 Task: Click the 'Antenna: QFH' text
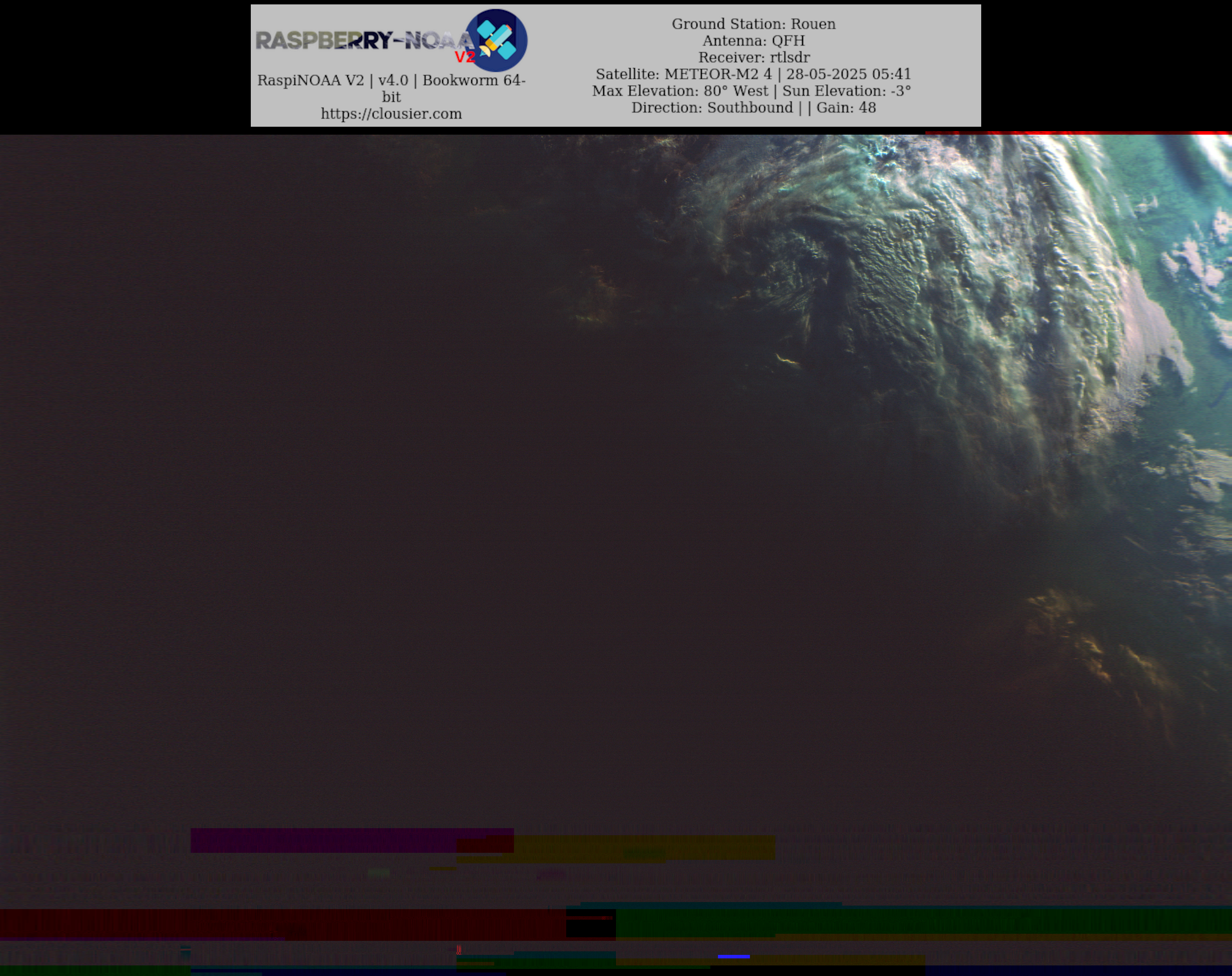tap(754, 40)
